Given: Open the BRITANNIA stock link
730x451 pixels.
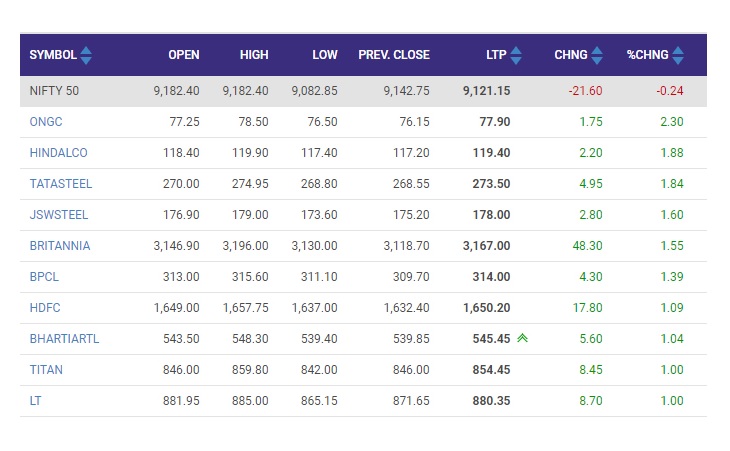Looking at the screenshot, I should point(60,246).
